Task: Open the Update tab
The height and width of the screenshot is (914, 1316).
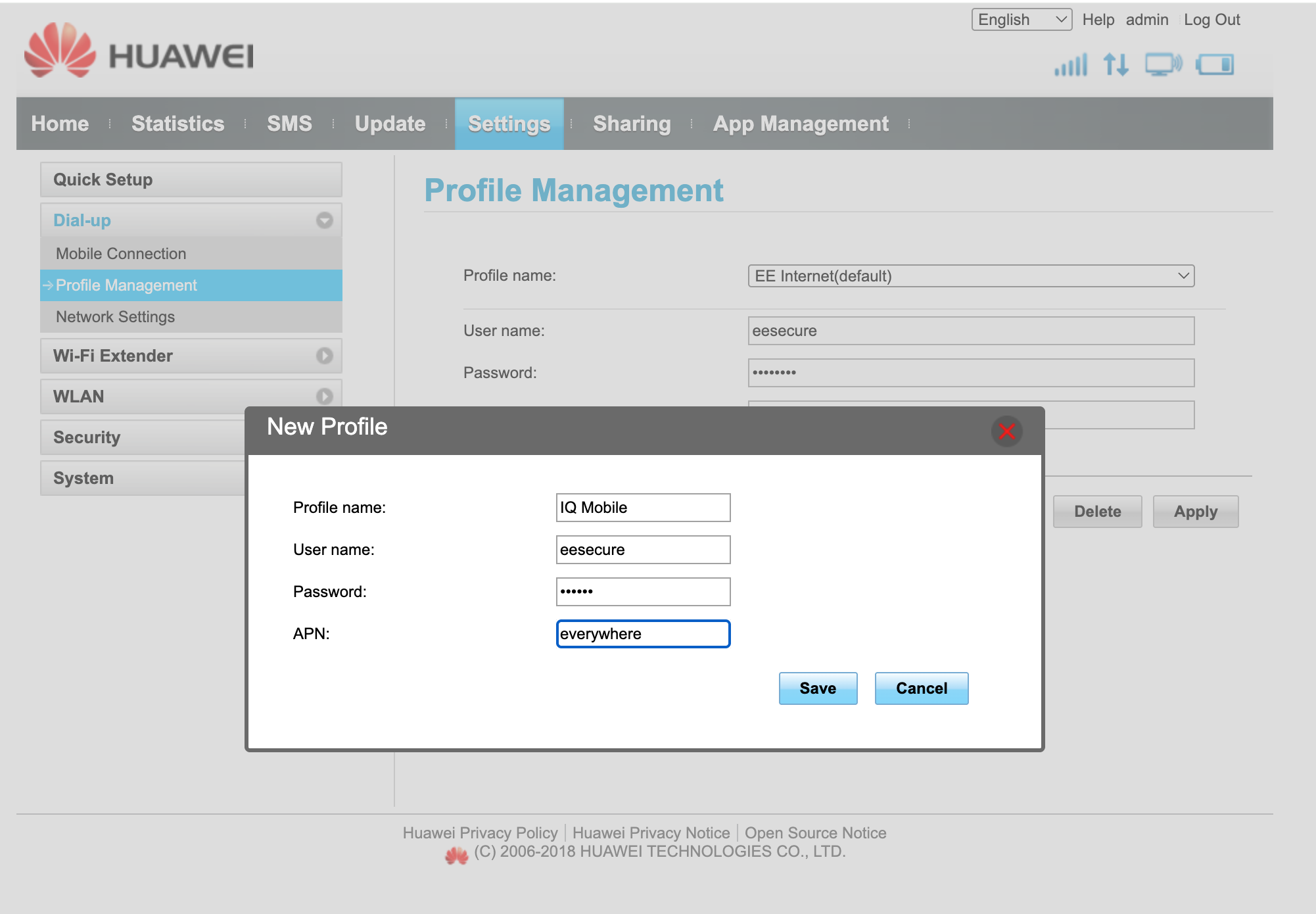Action: 390,124
